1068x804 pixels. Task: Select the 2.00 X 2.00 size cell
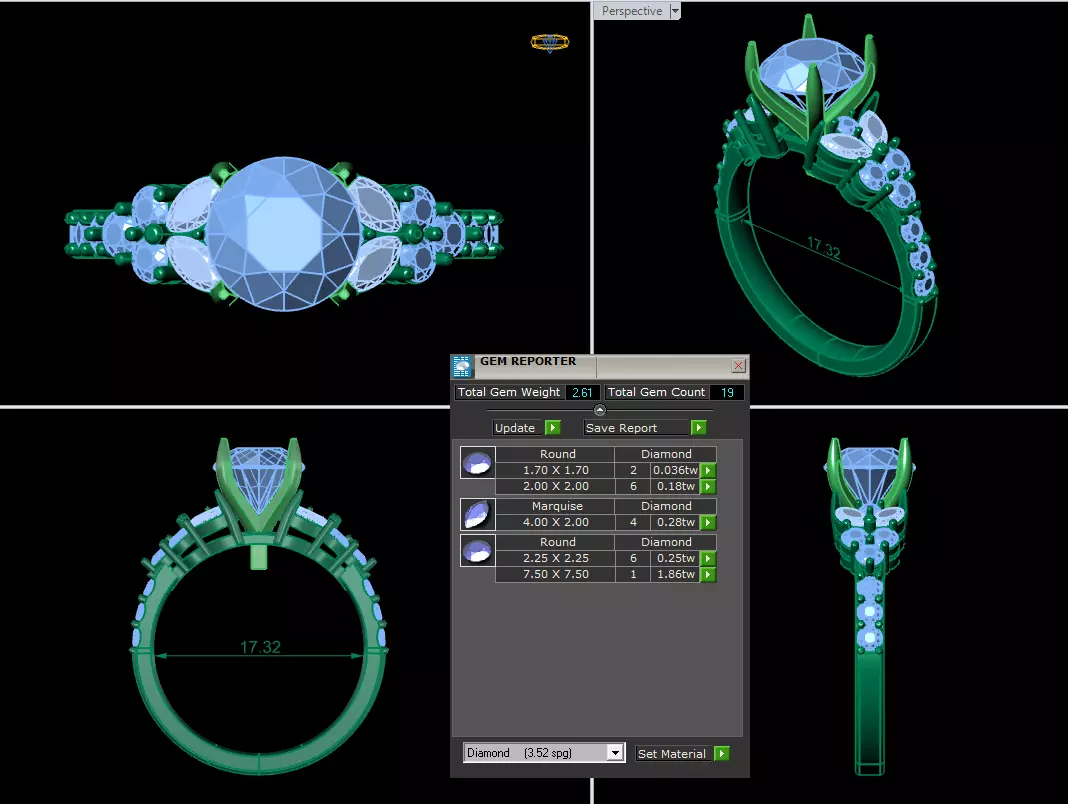[556, 486]
